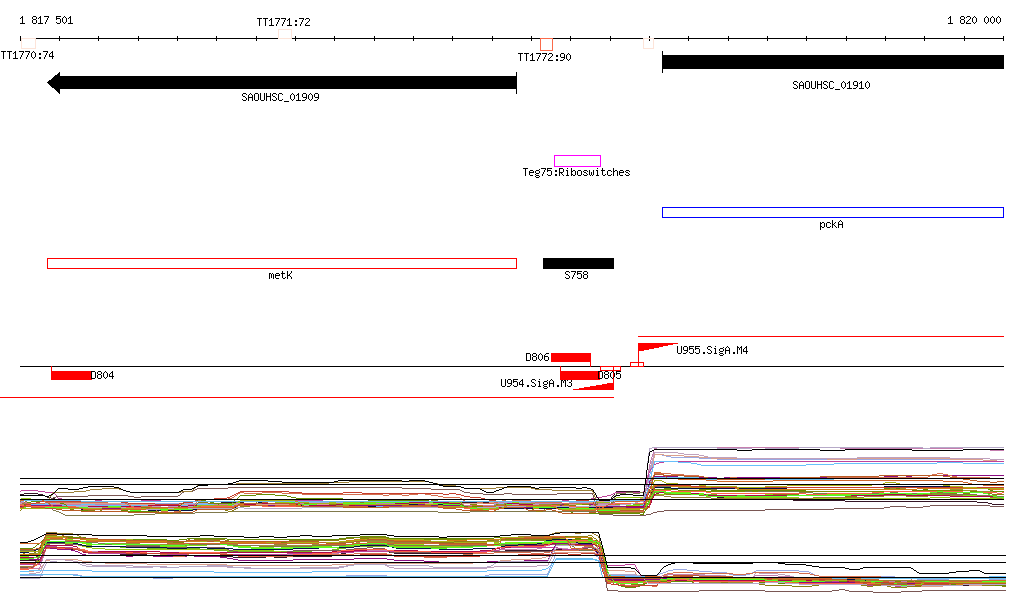Select the metK red gene box

(282, 263)
